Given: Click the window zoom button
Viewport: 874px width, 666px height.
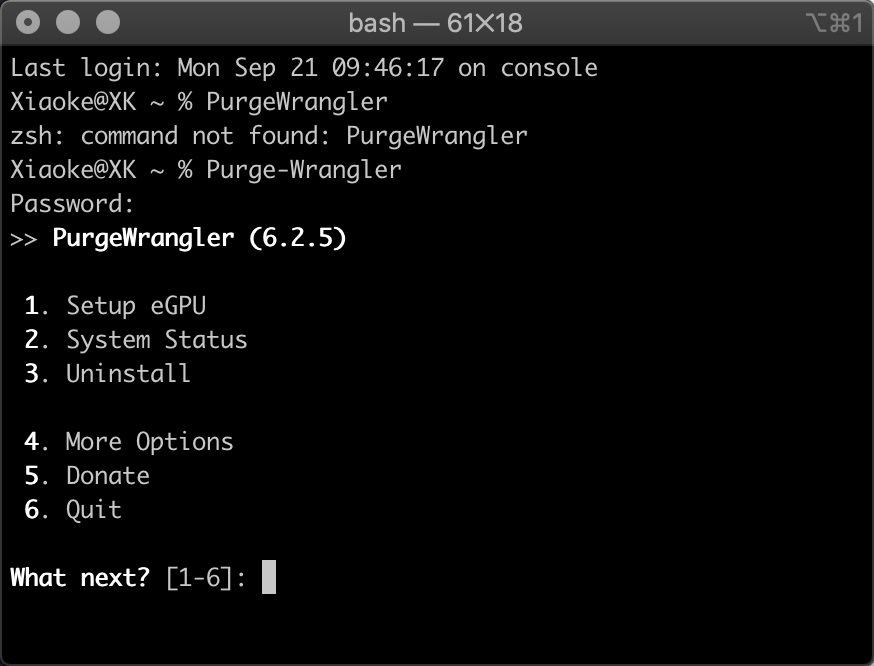Looking at the screenshot, I should pyautogui.click(x=107, y=21).
